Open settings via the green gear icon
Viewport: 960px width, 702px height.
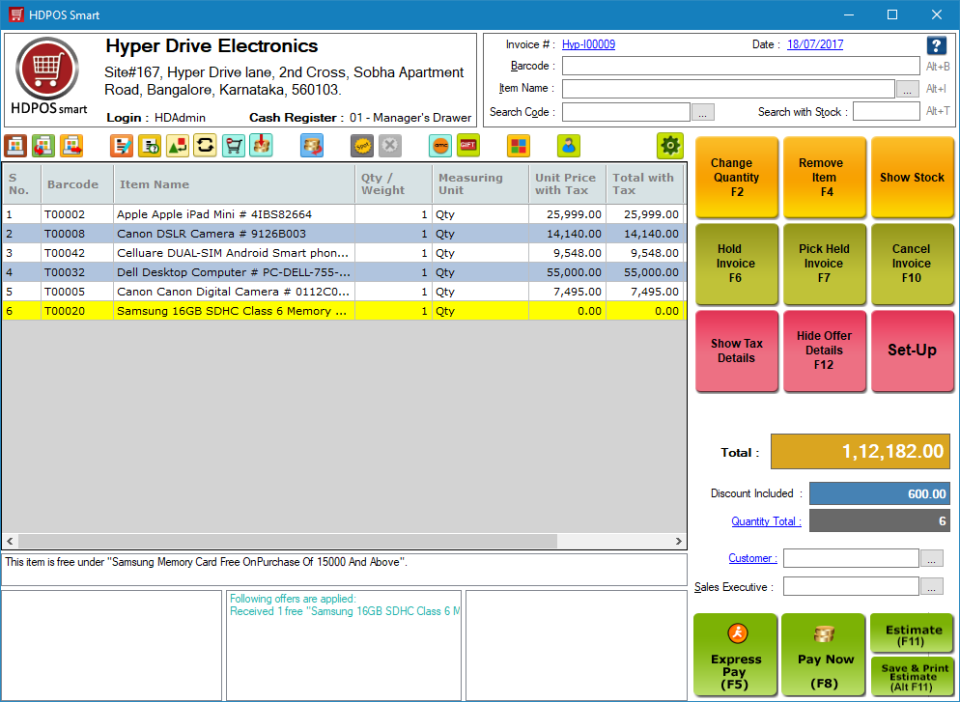point(670,146)
